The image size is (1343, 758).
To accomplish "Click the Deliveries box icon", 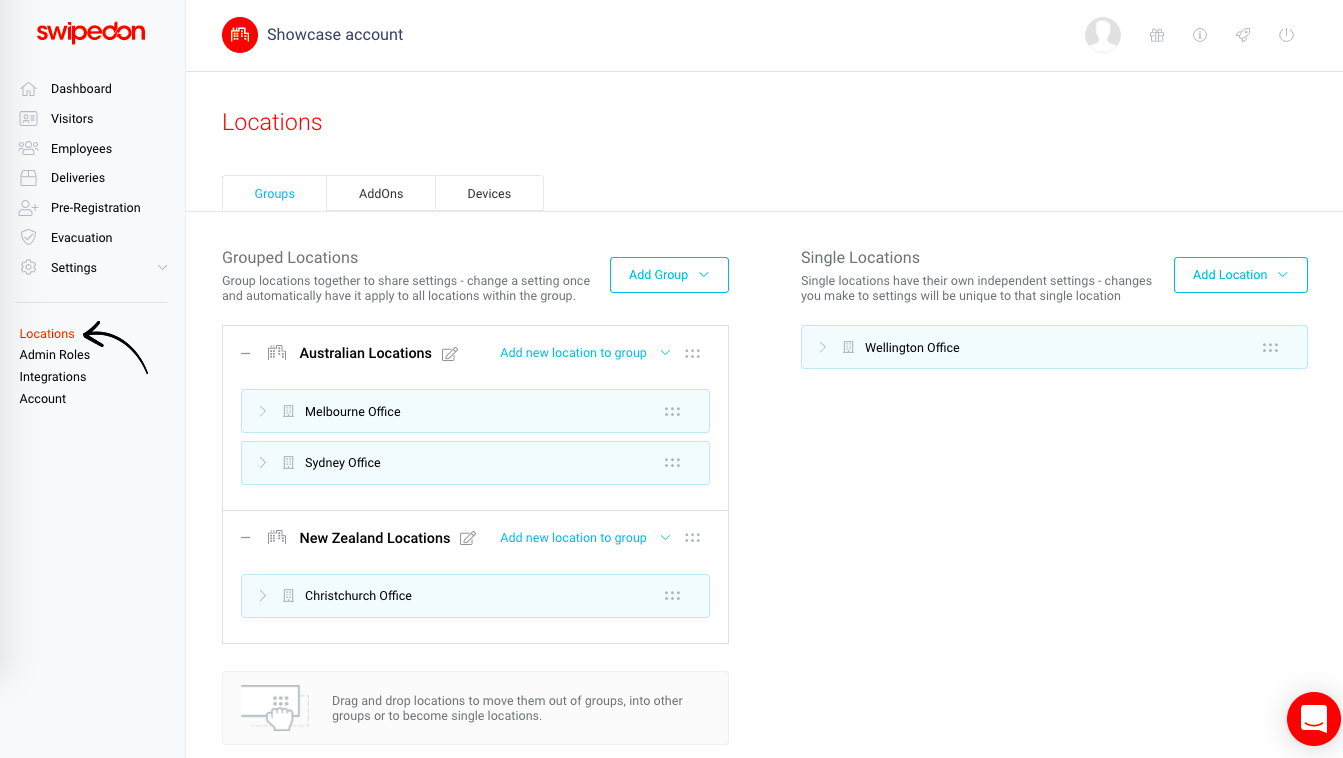I will [x=29, y=178].
